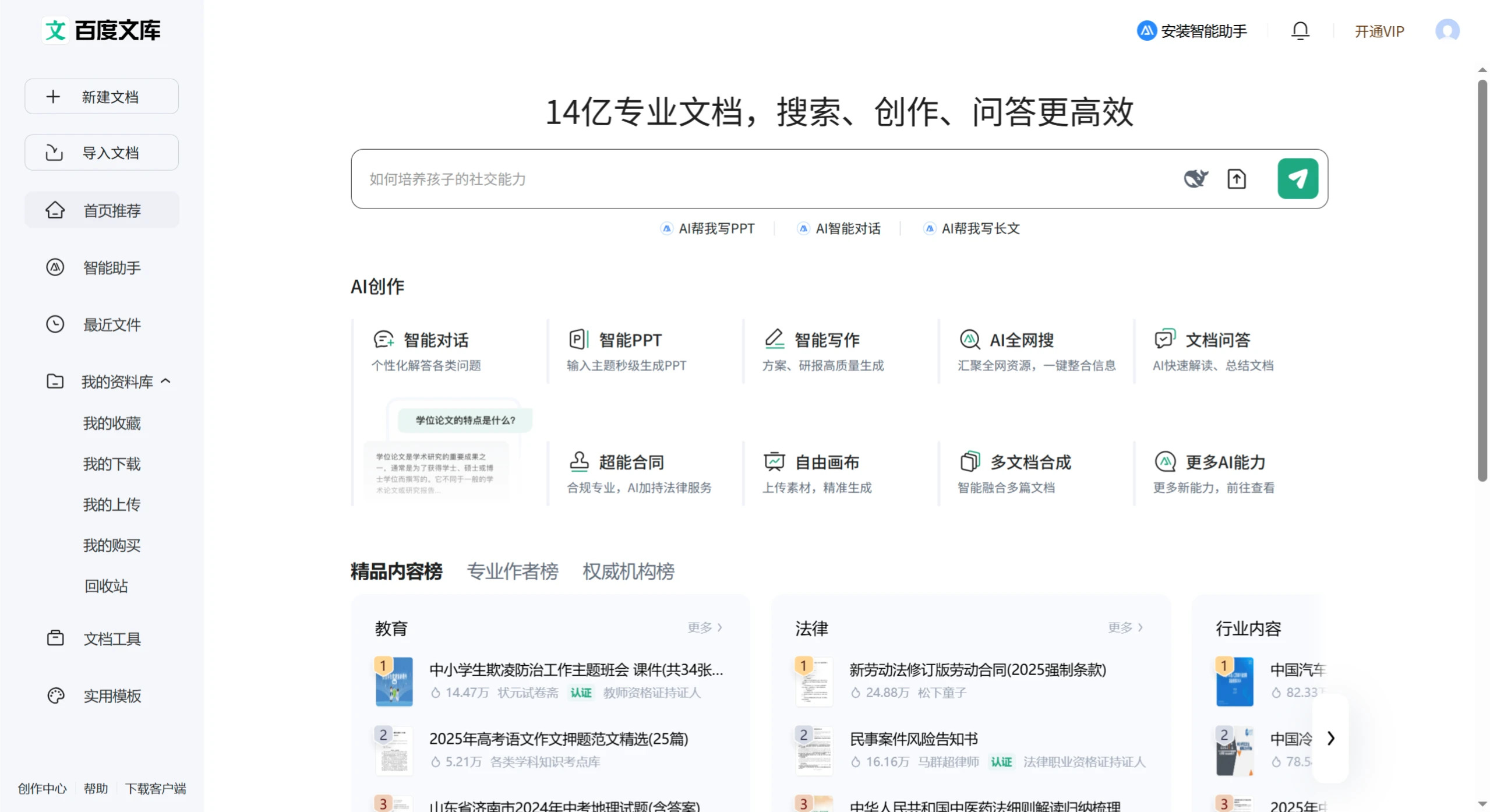The height and width of the screenshot is (812, 1490).
Task: Open thumbnail of 民事案件风险告知书
Action: tap(814, 750)
